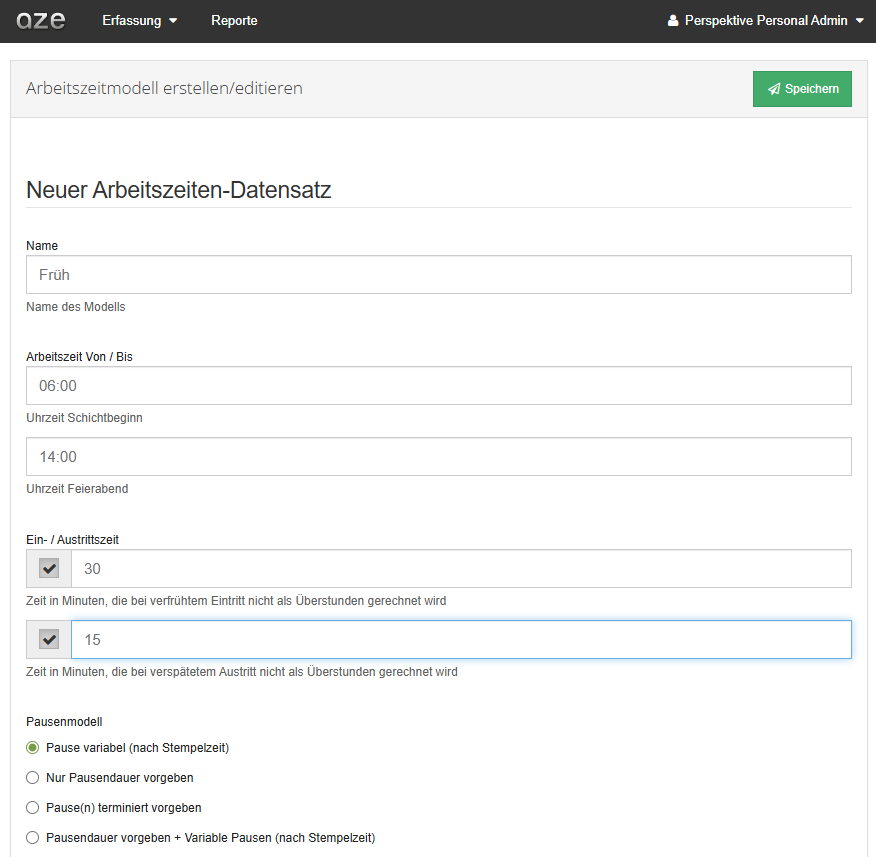Open the Reporte menu
The image size is (876, 857).
pyautogui.click(x=234, y=21)
